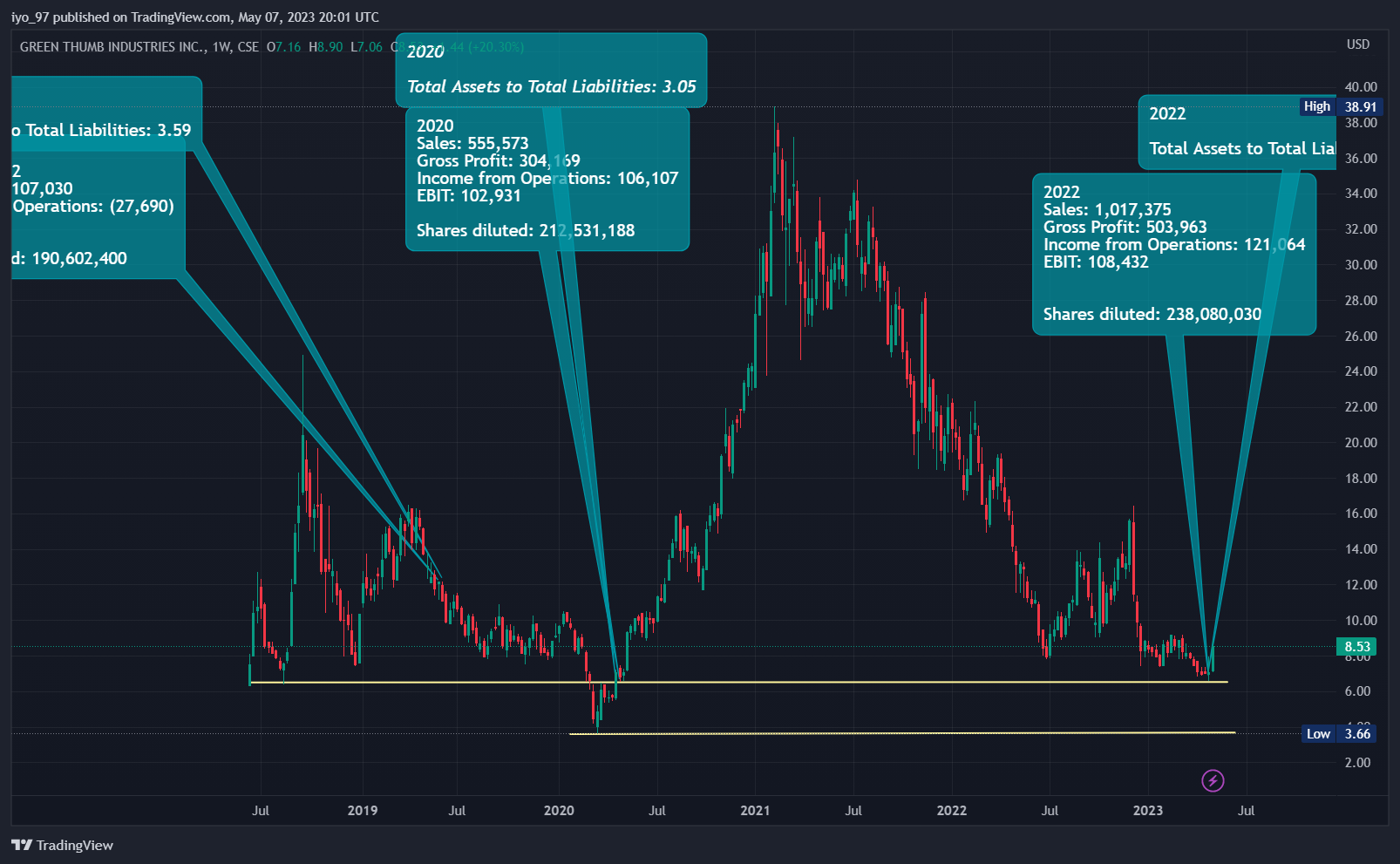Click the 30.00 price axis label
This screenshot has width=1400, height=864.
(x=1361, y=265)
